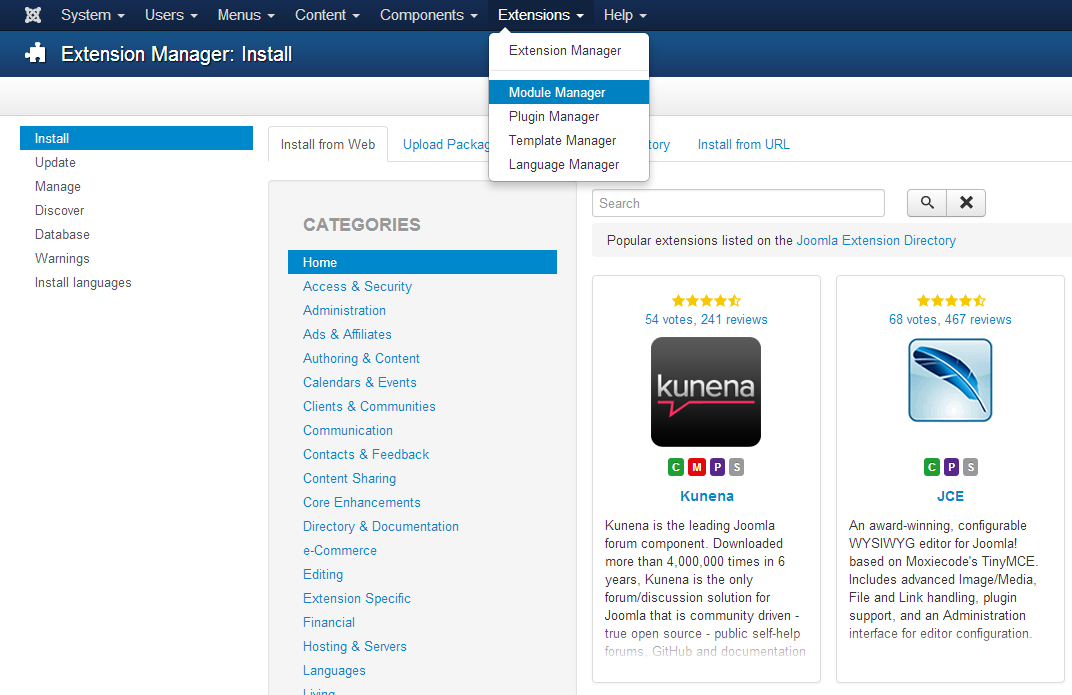Choose Plugin Manager from the dropdown
This screenshot has width=1072, height=695.
click(569, 116)
